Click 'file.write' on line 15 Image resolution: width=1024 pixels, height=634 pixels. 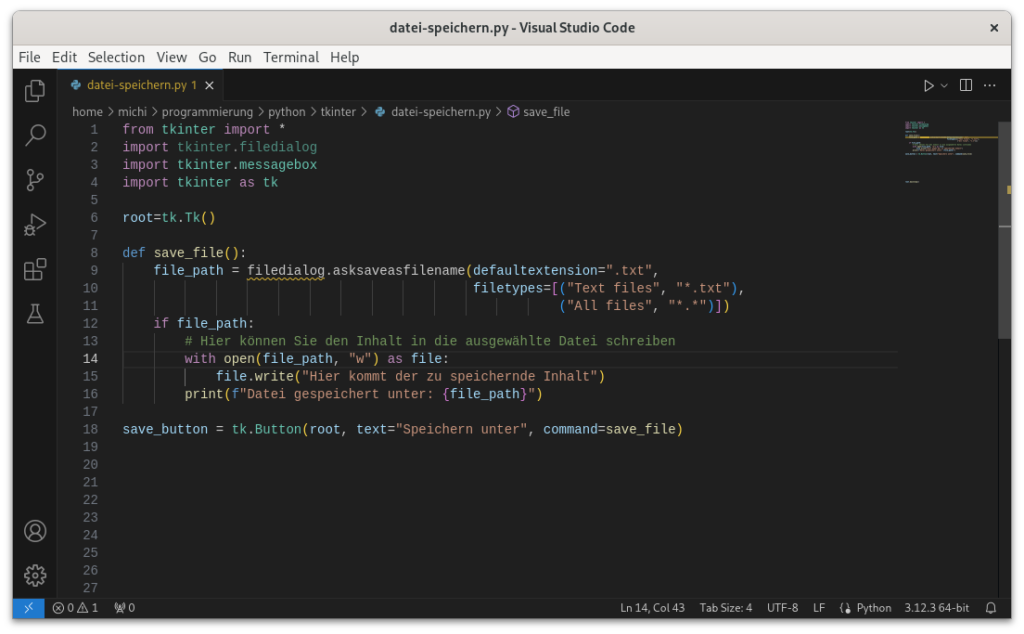(255, 376)
